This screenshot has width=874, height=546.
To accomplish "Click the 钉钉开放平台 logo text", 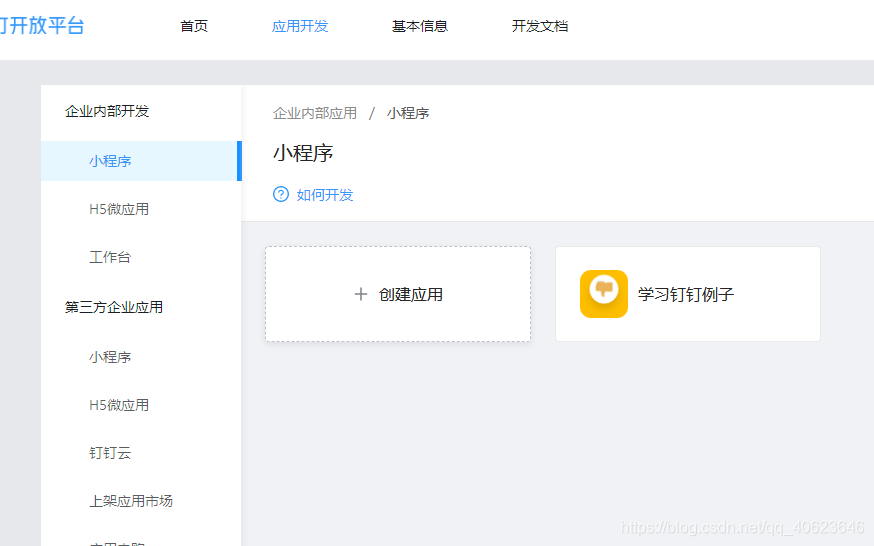I will point(42,26).
